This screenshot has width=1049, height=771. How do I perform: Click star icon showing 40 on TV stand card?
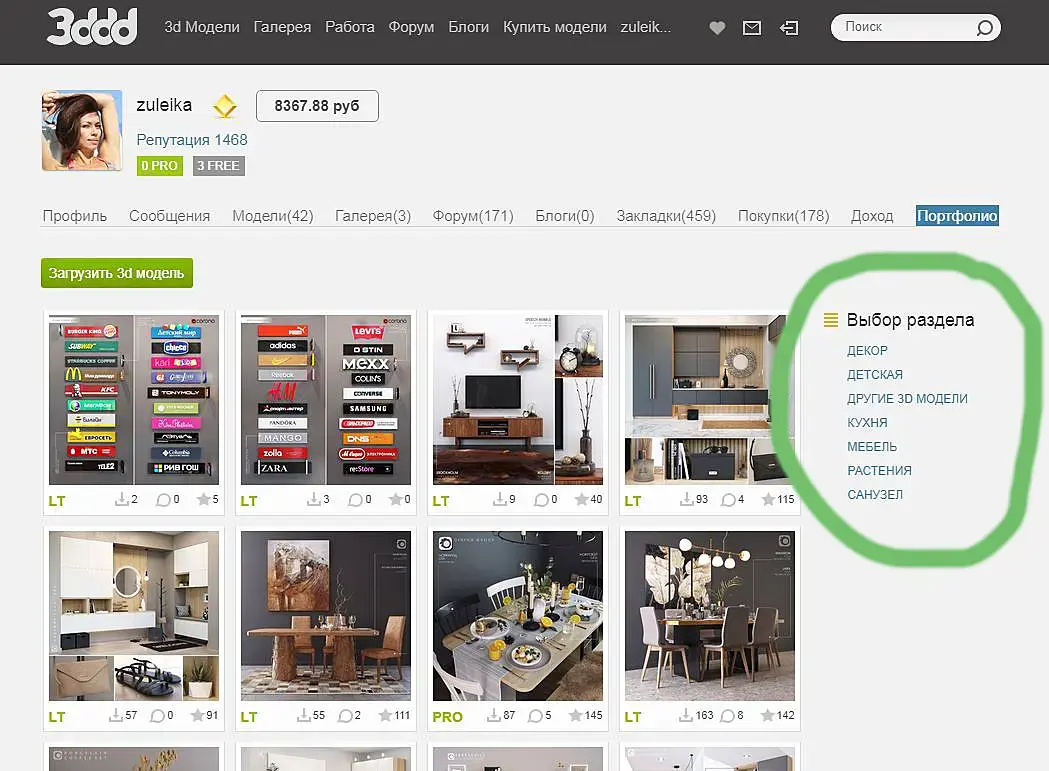[x=581, y=499]
